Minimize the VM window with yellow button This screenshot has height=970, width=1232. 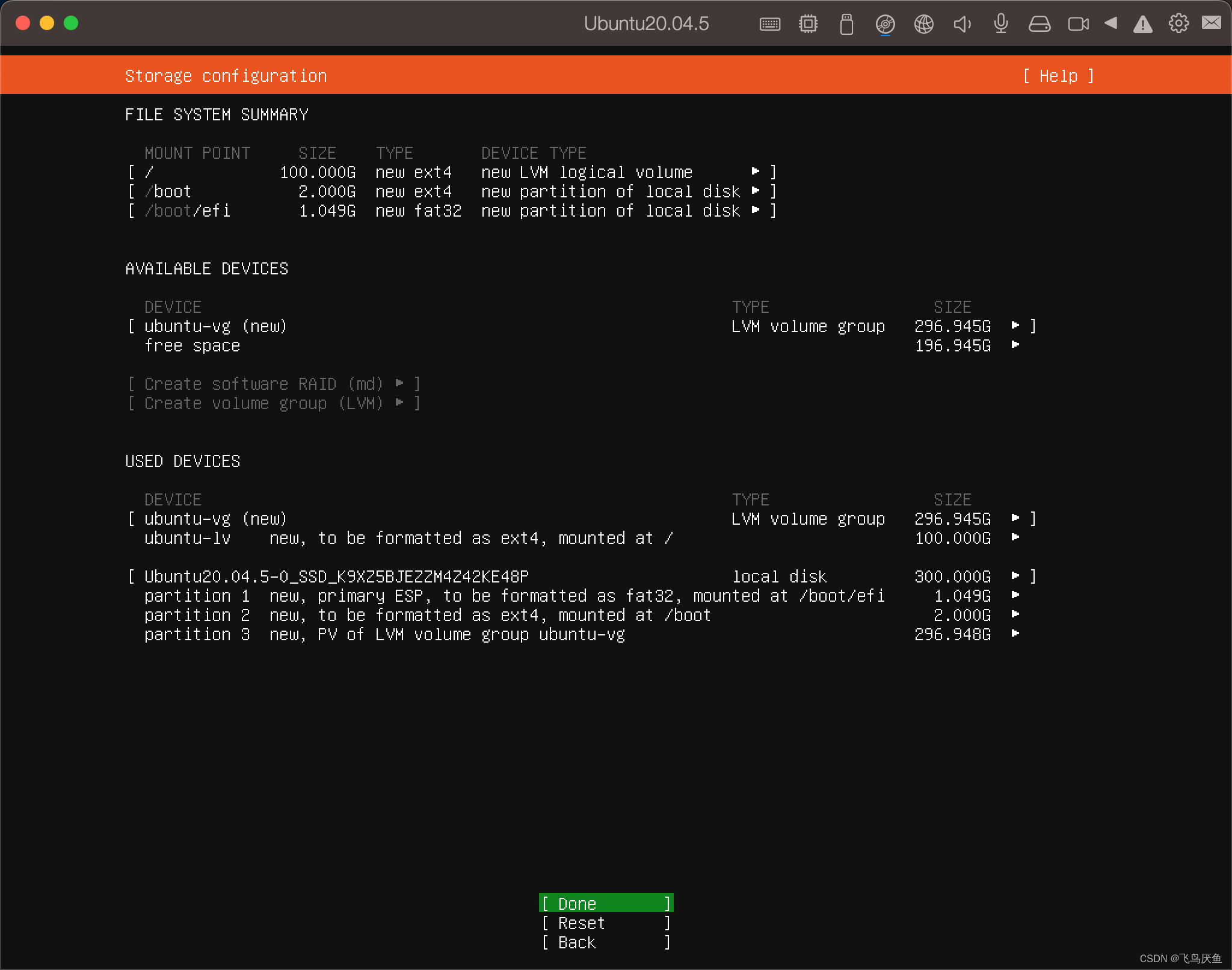point(47,23)
